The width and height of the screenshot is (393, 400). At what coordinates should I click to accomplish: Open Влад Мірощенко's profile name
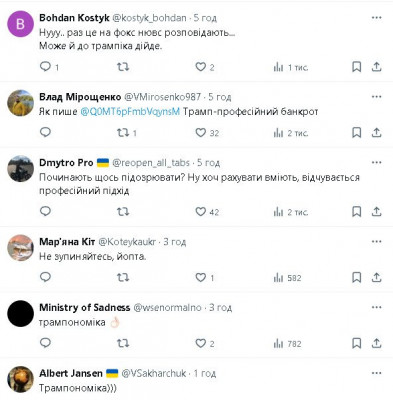click(80, 97)
